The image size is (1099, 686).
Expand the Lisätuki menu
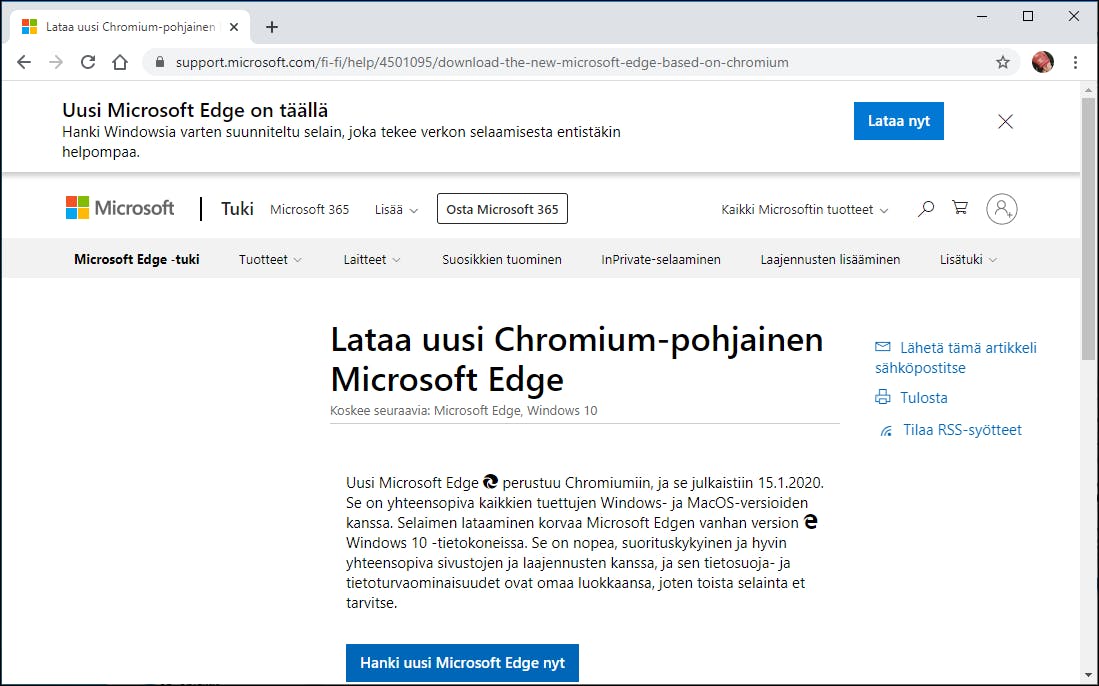(x=968, y=259)
